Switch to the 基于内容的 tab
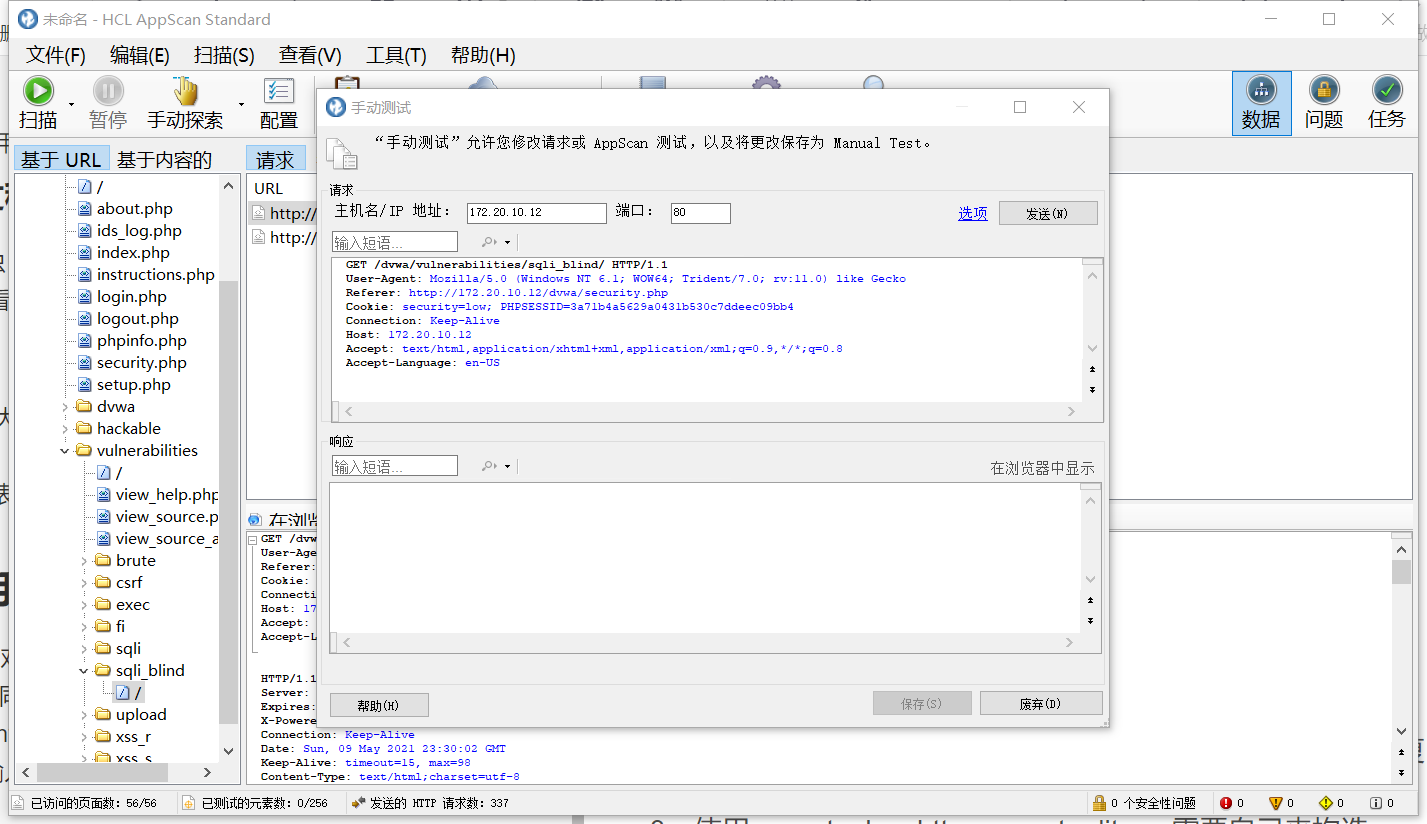Image resolution: width=1427 pixels, height=824 pixels. tap(164, 159)
